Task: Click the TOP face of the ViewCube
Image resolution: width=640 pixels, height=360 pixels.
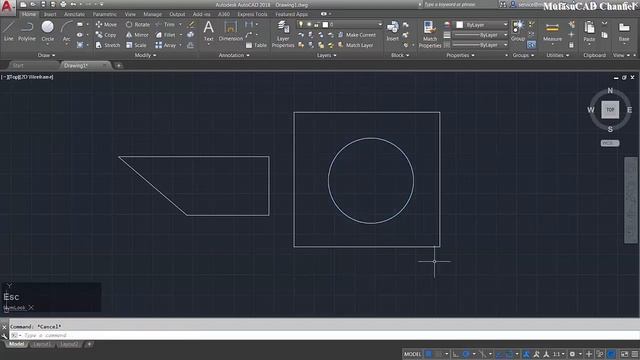Action: (x=610, y=110)
